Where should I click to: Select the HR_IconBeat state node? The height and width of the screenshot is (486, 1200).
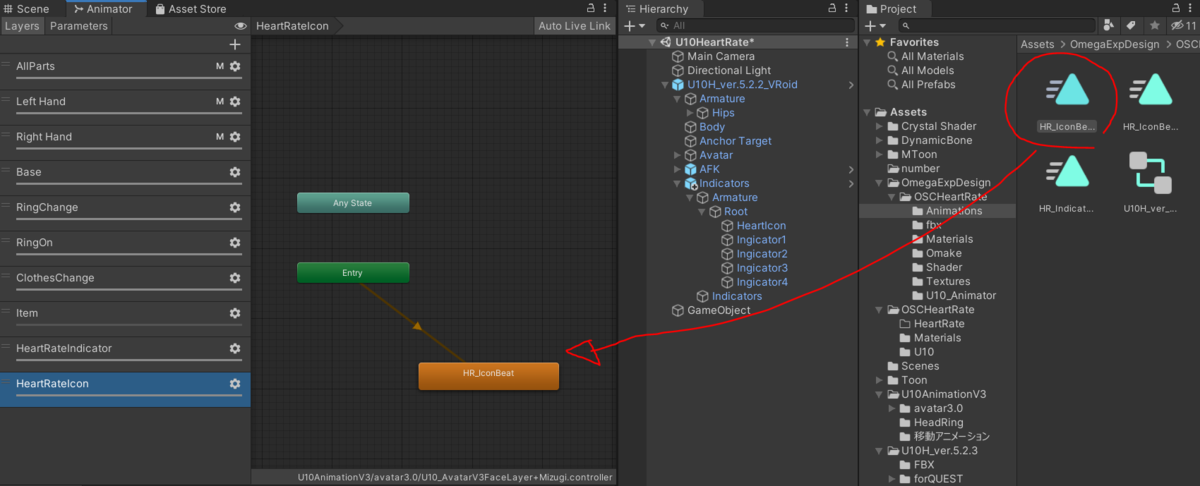point(488,376)
